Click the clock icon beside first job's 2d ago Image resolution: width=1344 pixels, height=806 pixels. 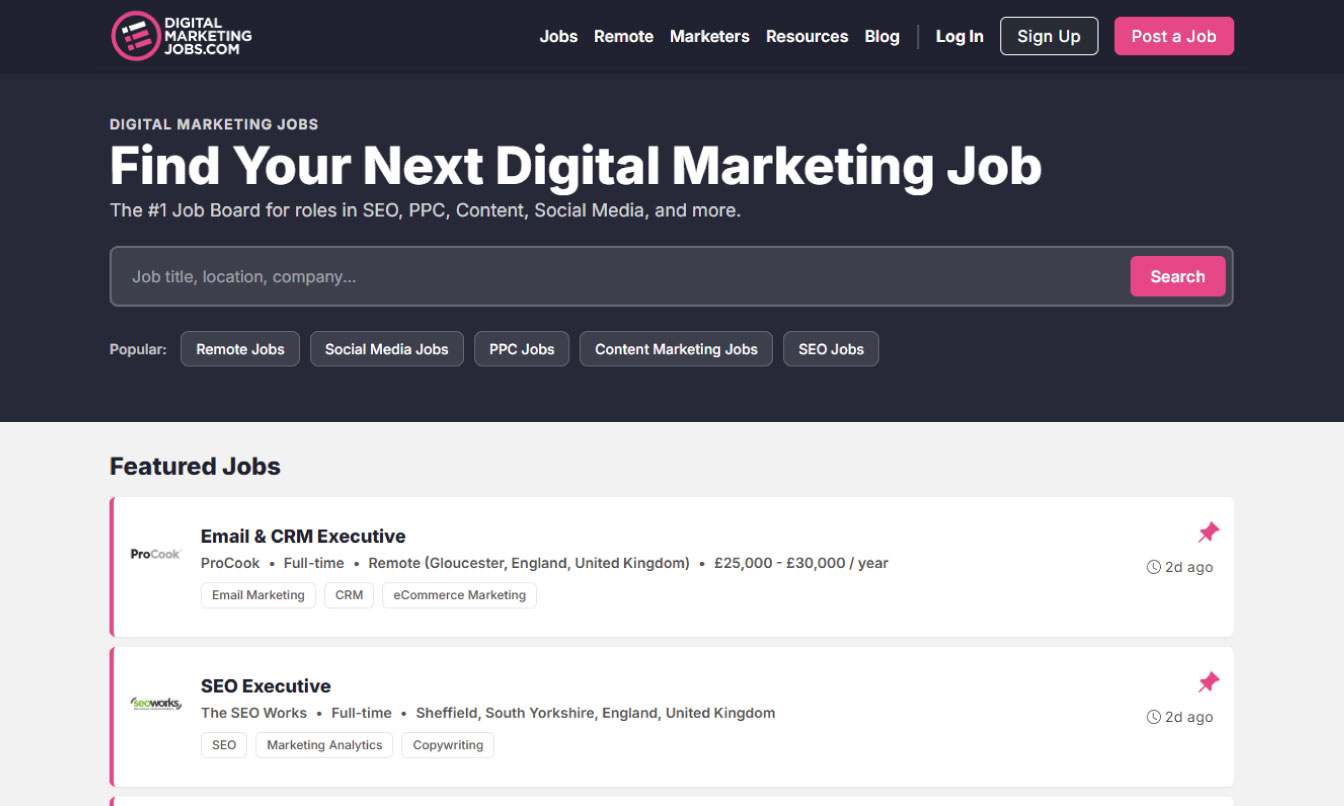(1153, 567)
